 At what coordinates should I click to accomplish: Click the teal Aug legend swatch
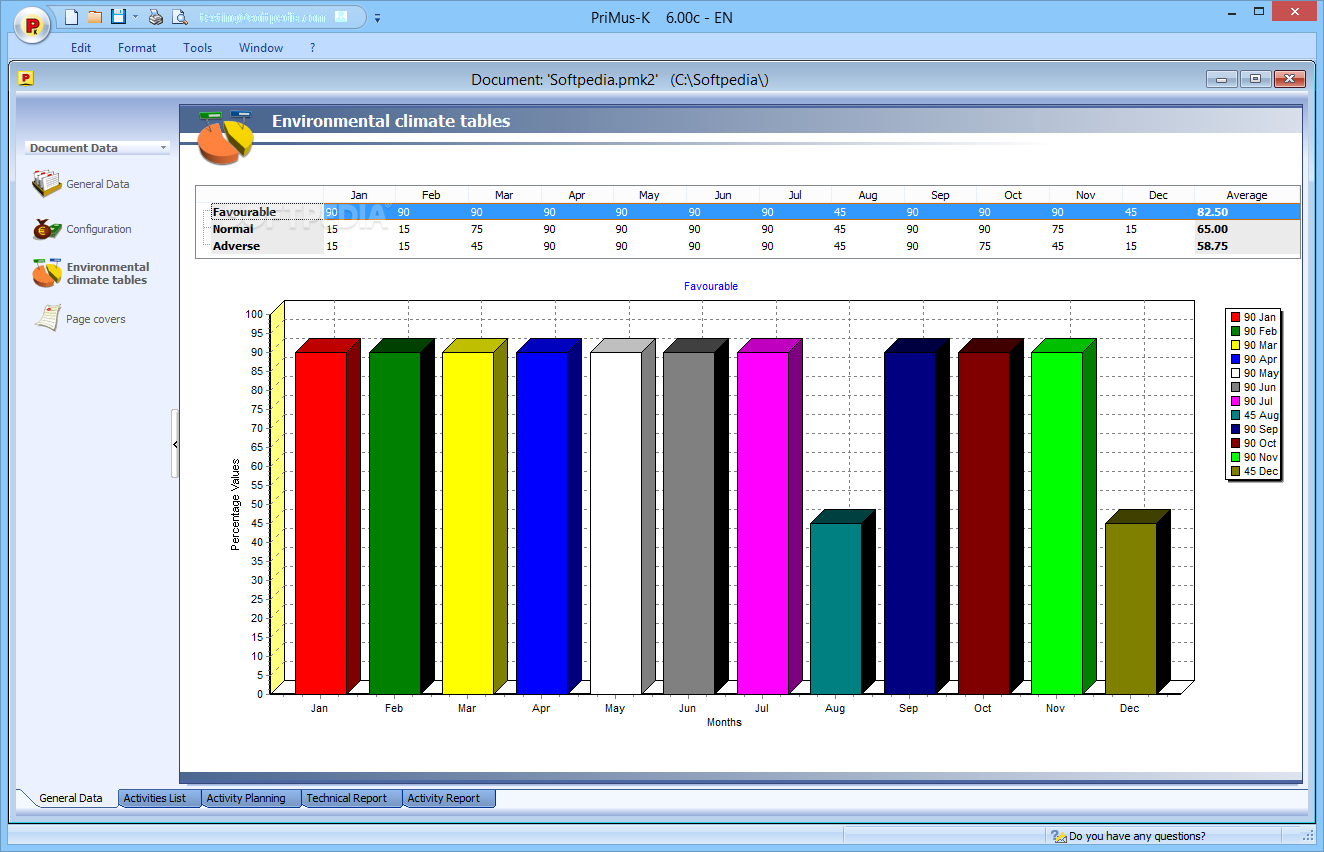pyautogui.click(x=1236, y=415)
